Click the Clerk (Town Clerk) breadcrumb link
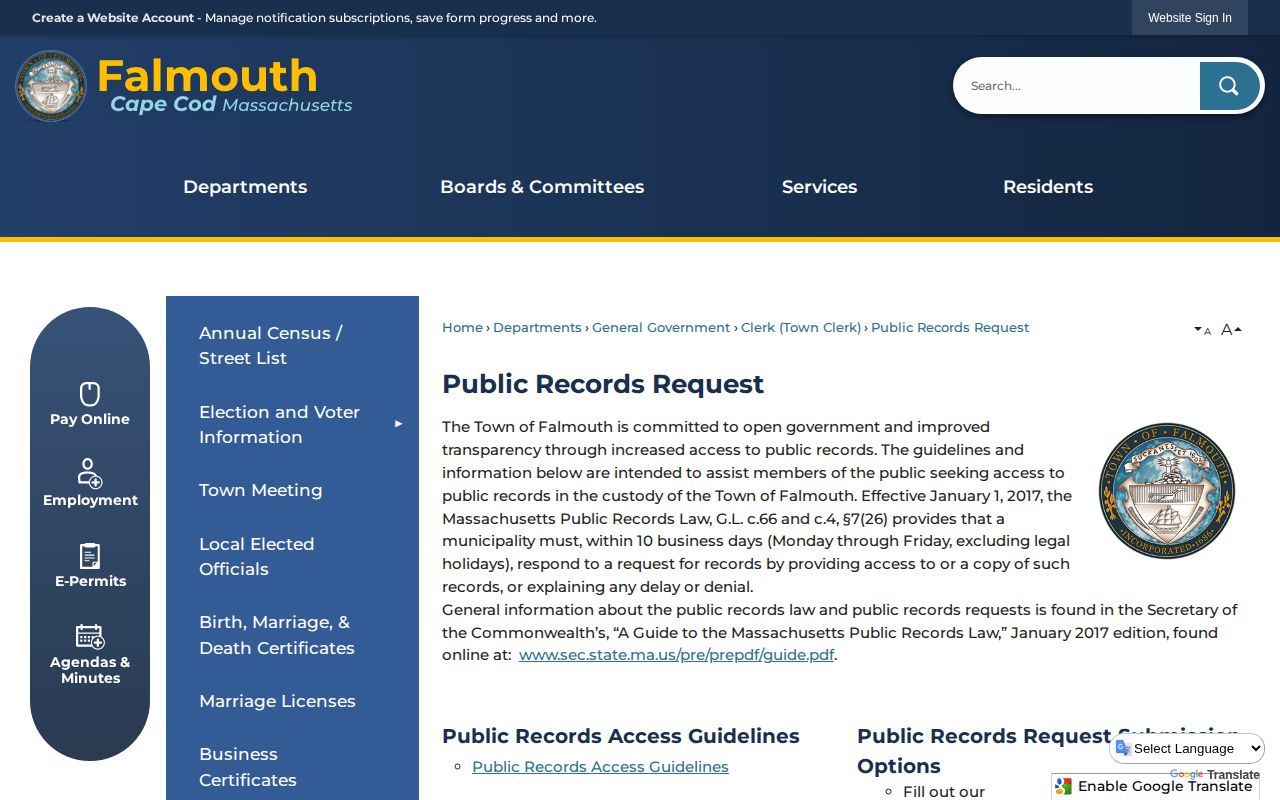This screenshot has height=800, width=1280. point(801,328)
